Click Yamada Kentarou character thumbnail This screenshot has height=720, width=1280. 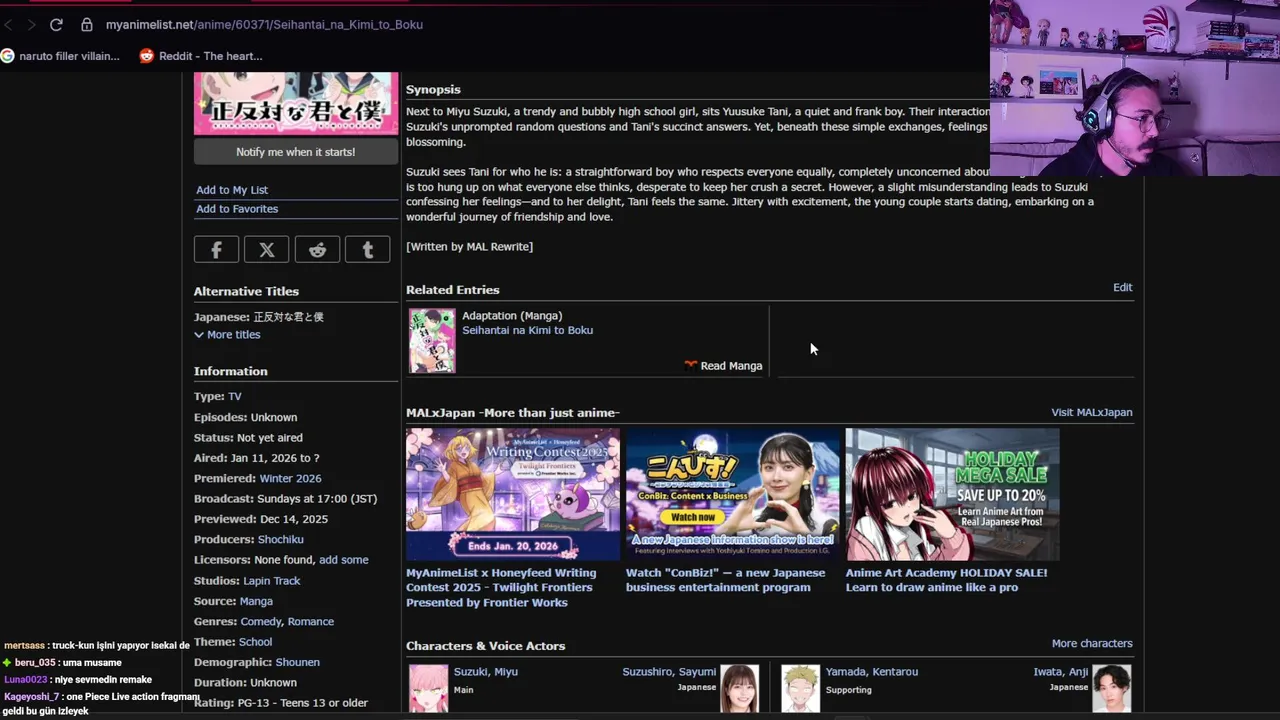click(801, 689)
